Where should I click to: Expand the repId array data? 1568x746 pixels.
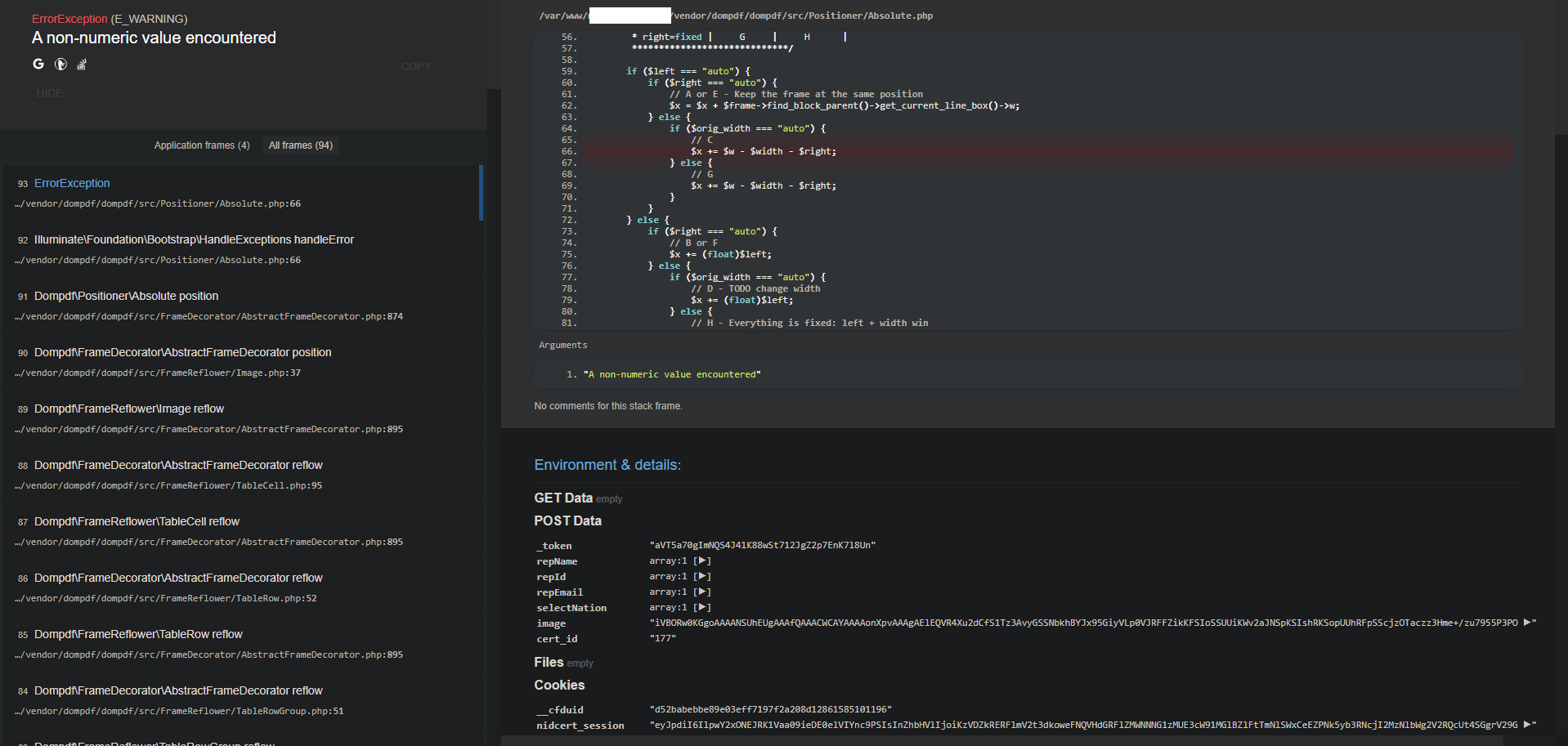tap(703, 576)
